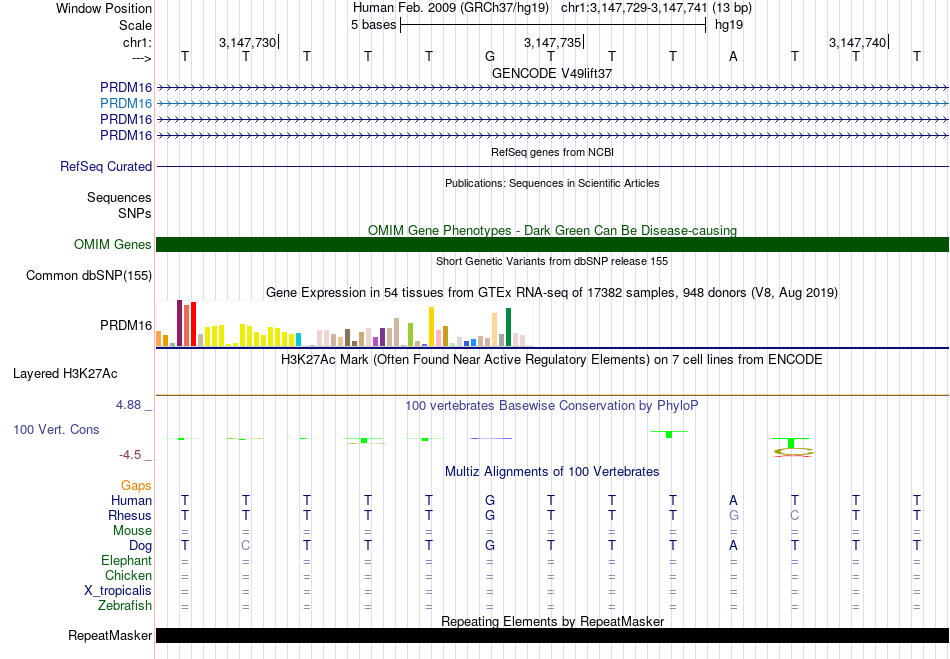Select the black RepeatMasker element bar
The image size is (950, 659).
pyautogui.click(x=552, y=635)
